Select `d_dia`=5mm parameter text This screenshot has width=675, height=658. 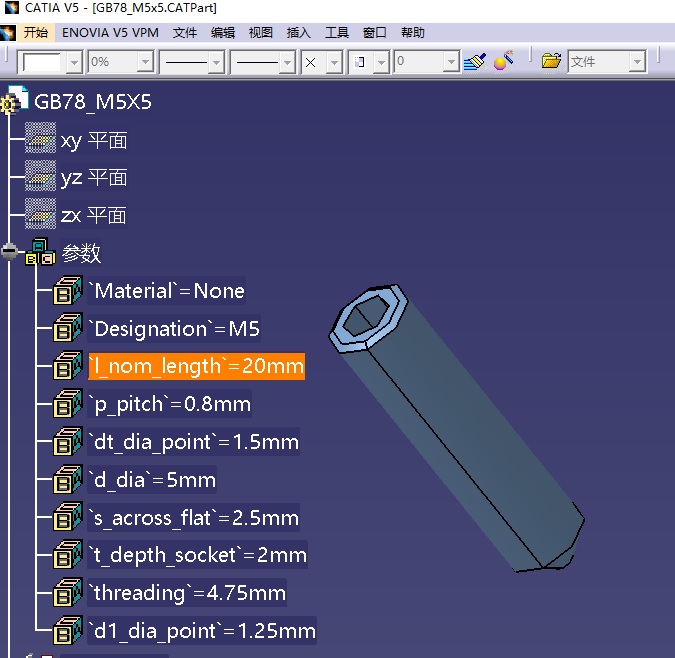[152, 479]
